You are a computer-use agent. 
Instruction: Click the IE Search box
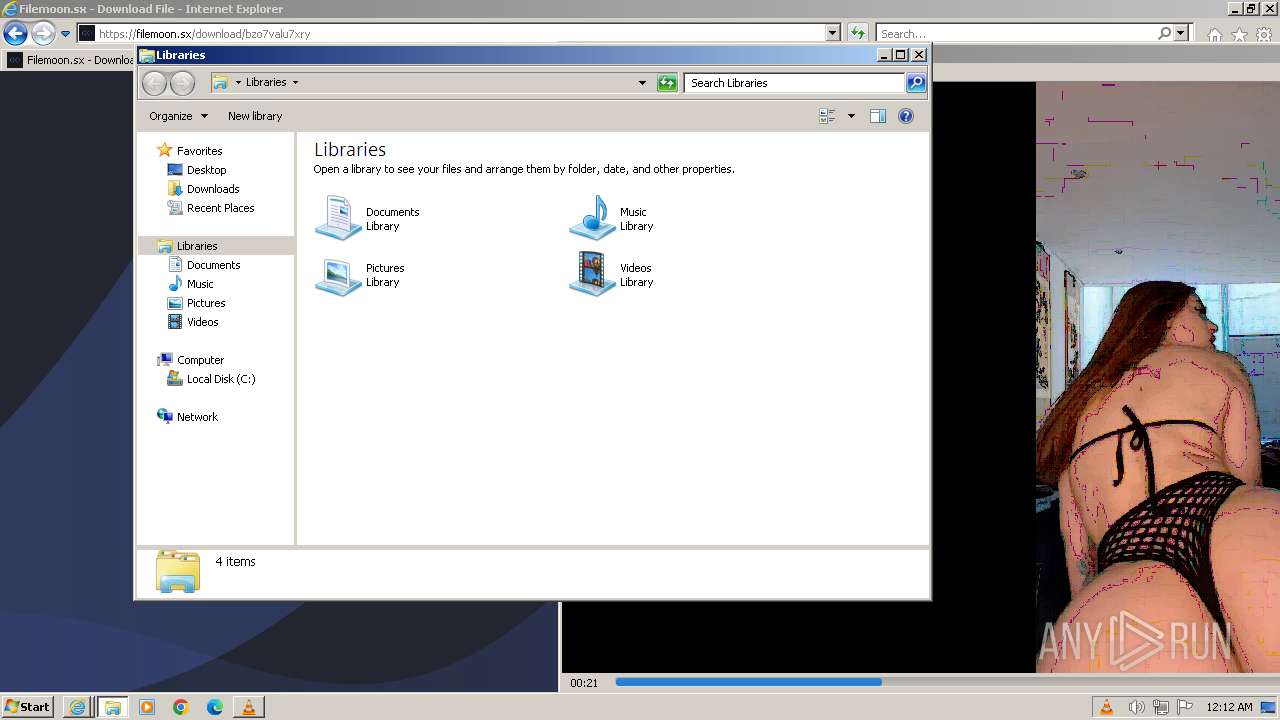click(1016, 33)
